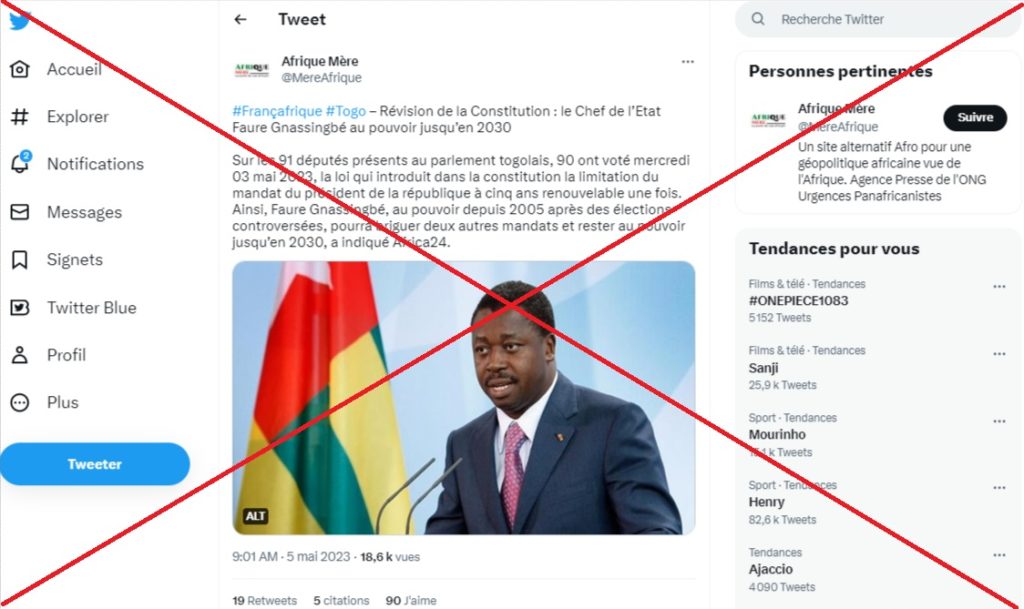Viewport: 1024px width, 609px height.
Task: Open the #Françafrique hashtag link
Action: [277, 111]
